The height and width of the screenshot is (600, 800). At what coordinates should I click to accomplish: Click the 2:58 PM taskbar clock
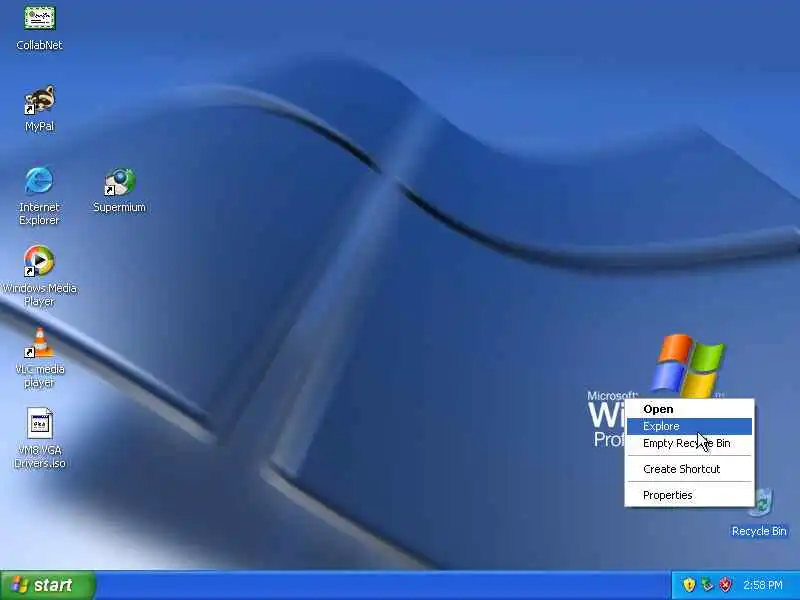point(763,585)
